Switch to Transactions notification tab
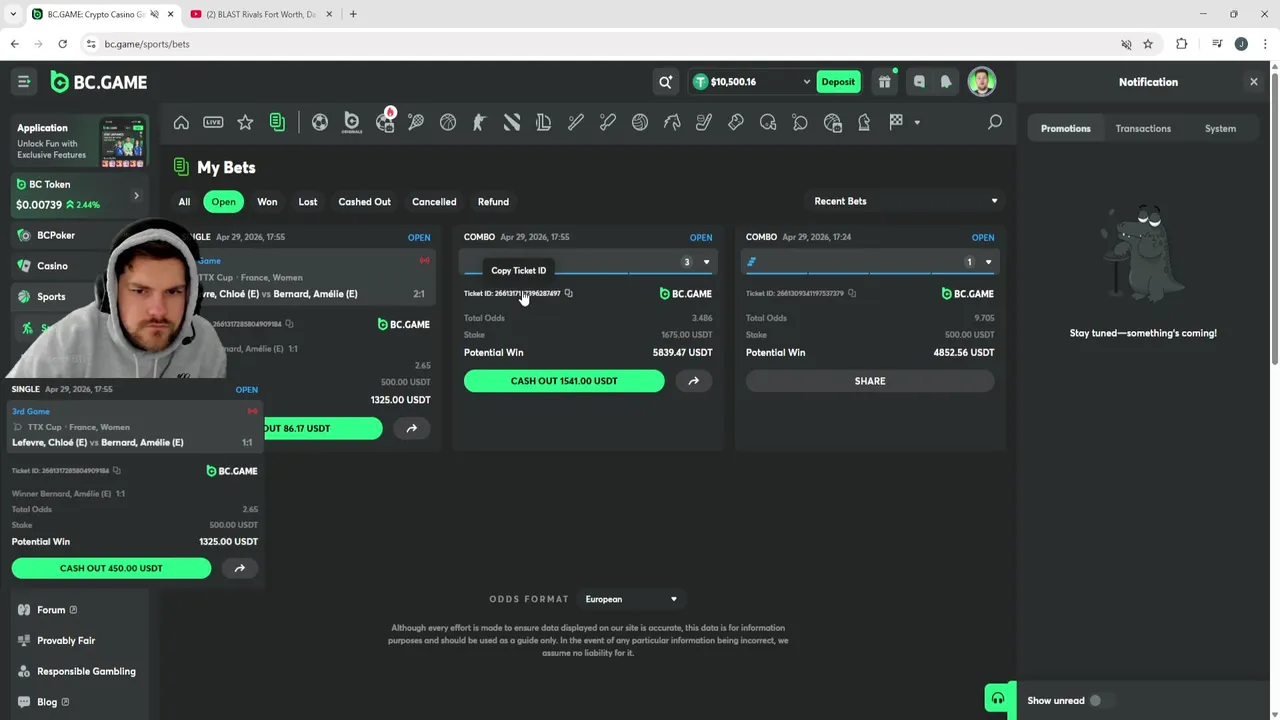1280x720 pixels. tap(1143, 128)
